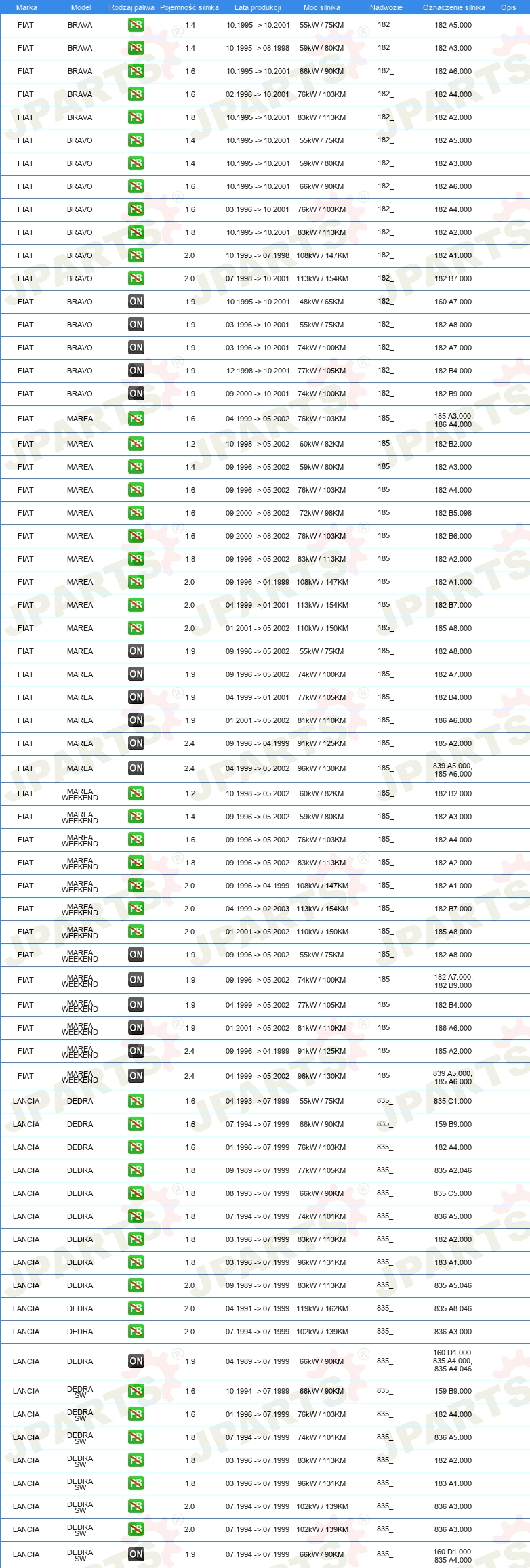Image resolution: width=530 pixels, height=1568 pixels.
Task: Click petrol icon in BRAVO 182 A5.000 row
Action: 136,140
